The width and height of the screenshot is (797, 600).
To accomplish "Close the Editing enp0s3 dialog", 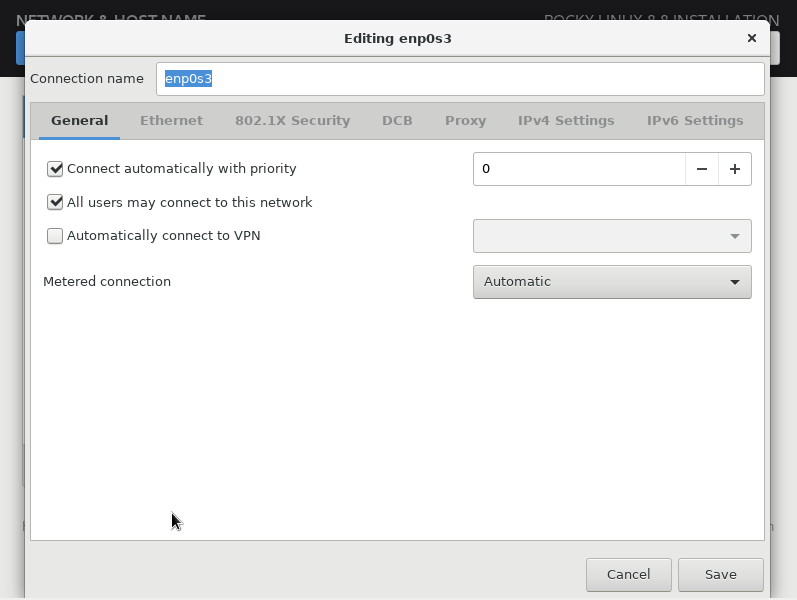I will (752, 38).
